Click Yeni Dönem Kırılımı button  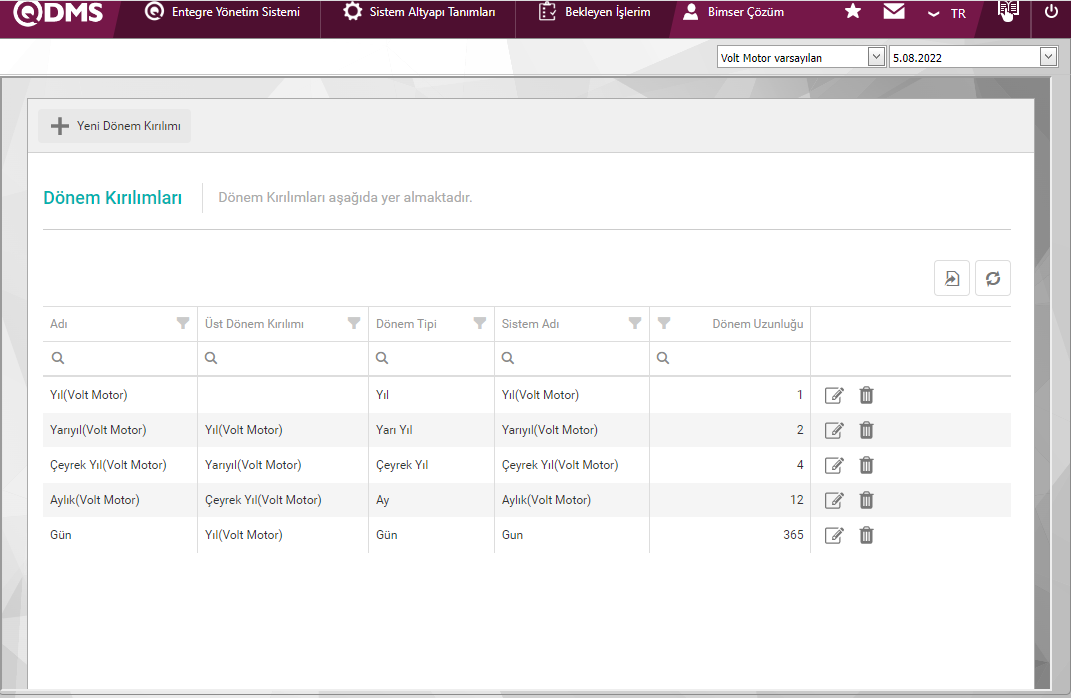pyautogui.click(x=115, y=126)
